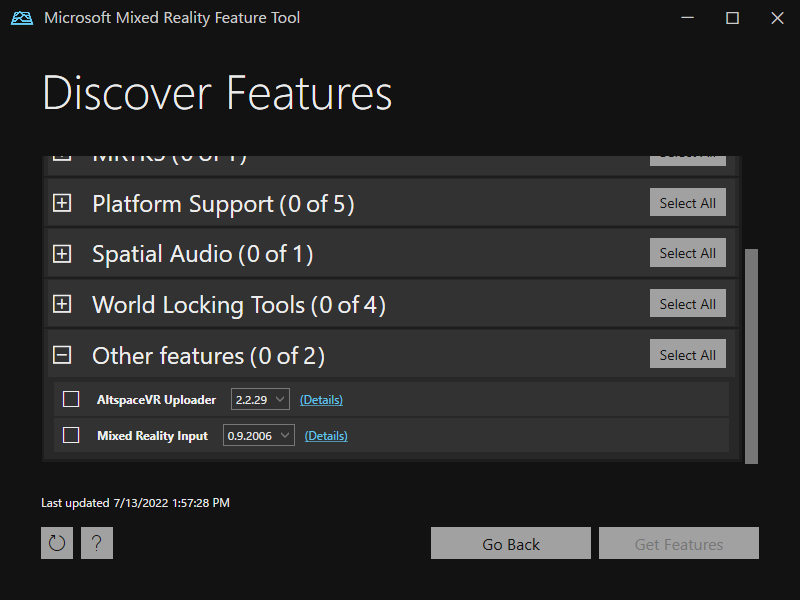Screen dimensions: 800x600
Task: Enable the Mixed Reality Input checkbox
Action: click(71, 435)
